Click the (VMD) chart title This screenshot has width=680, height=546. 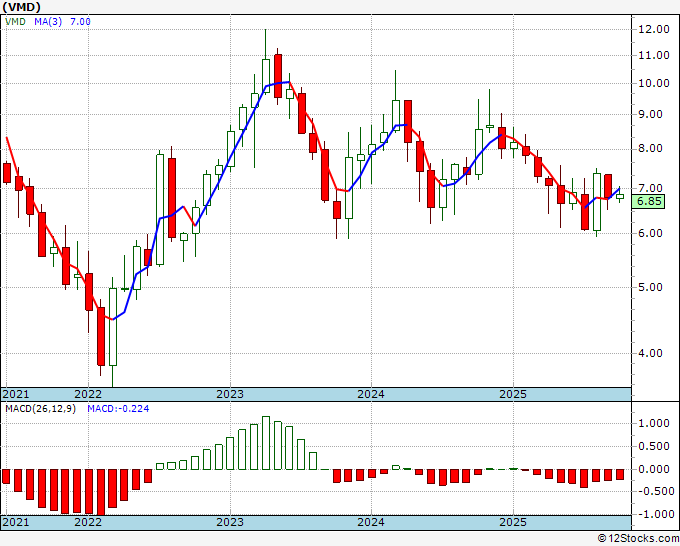[22, 7]
